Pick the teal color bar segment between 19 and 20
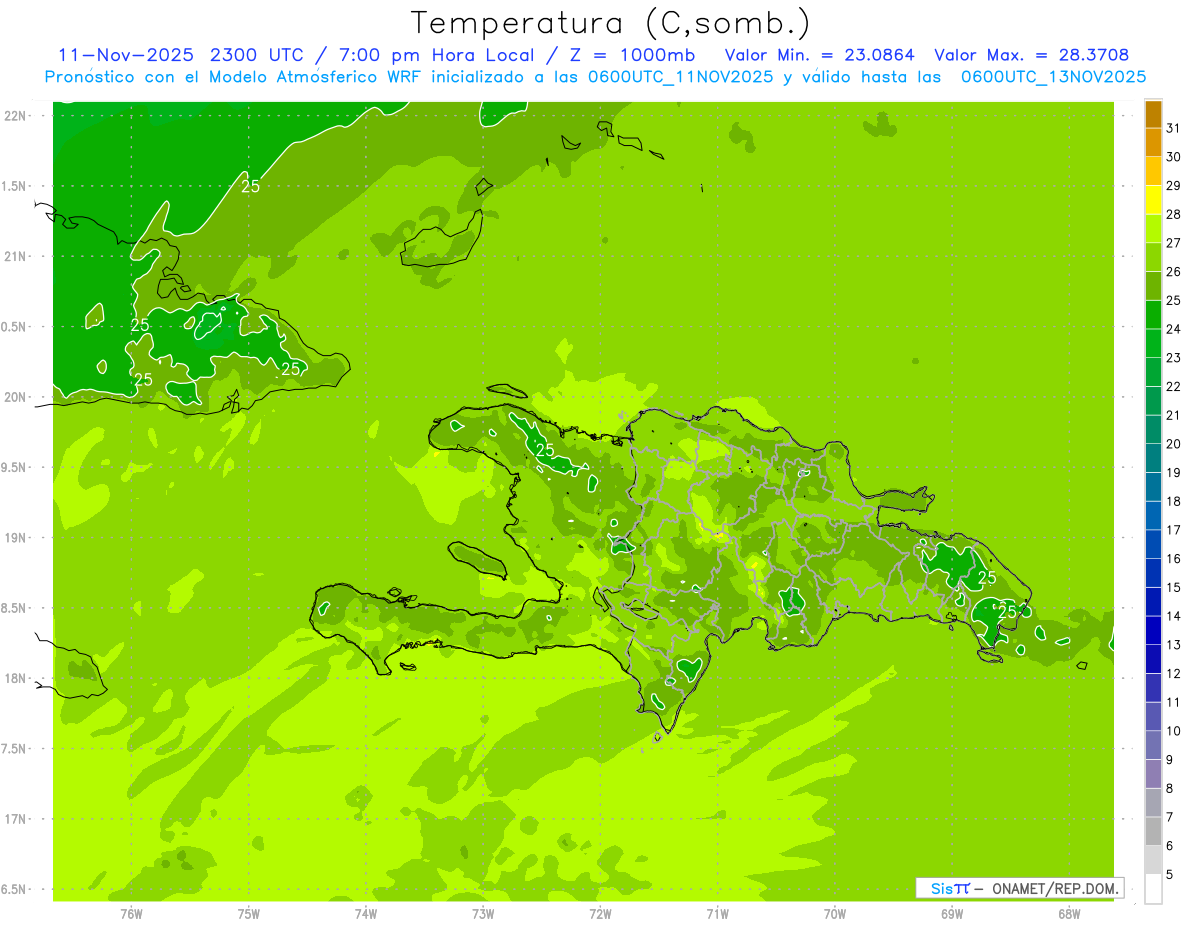This screenshot has height=927, width=1200. click(x=1153, y=458)
